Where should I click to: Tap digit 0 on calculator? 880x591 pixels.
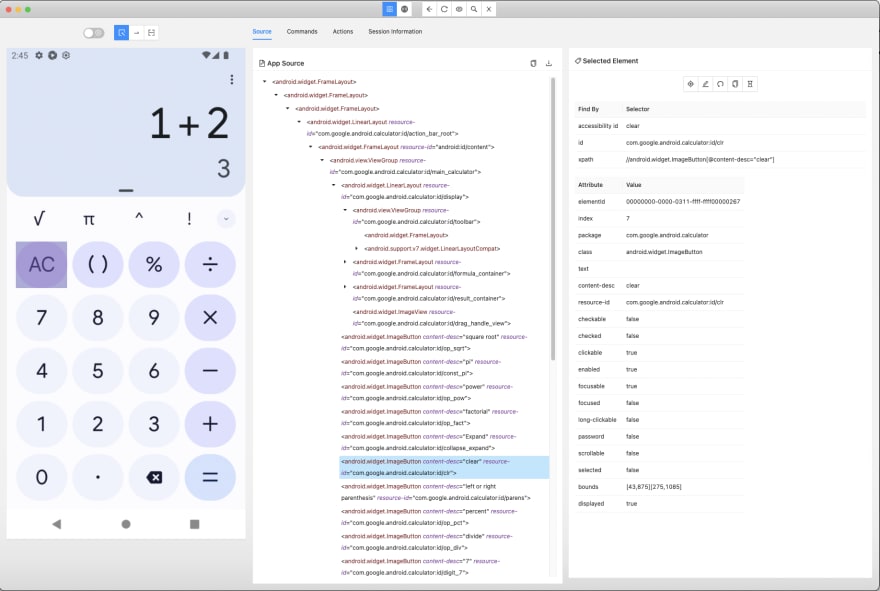point(42,477)
